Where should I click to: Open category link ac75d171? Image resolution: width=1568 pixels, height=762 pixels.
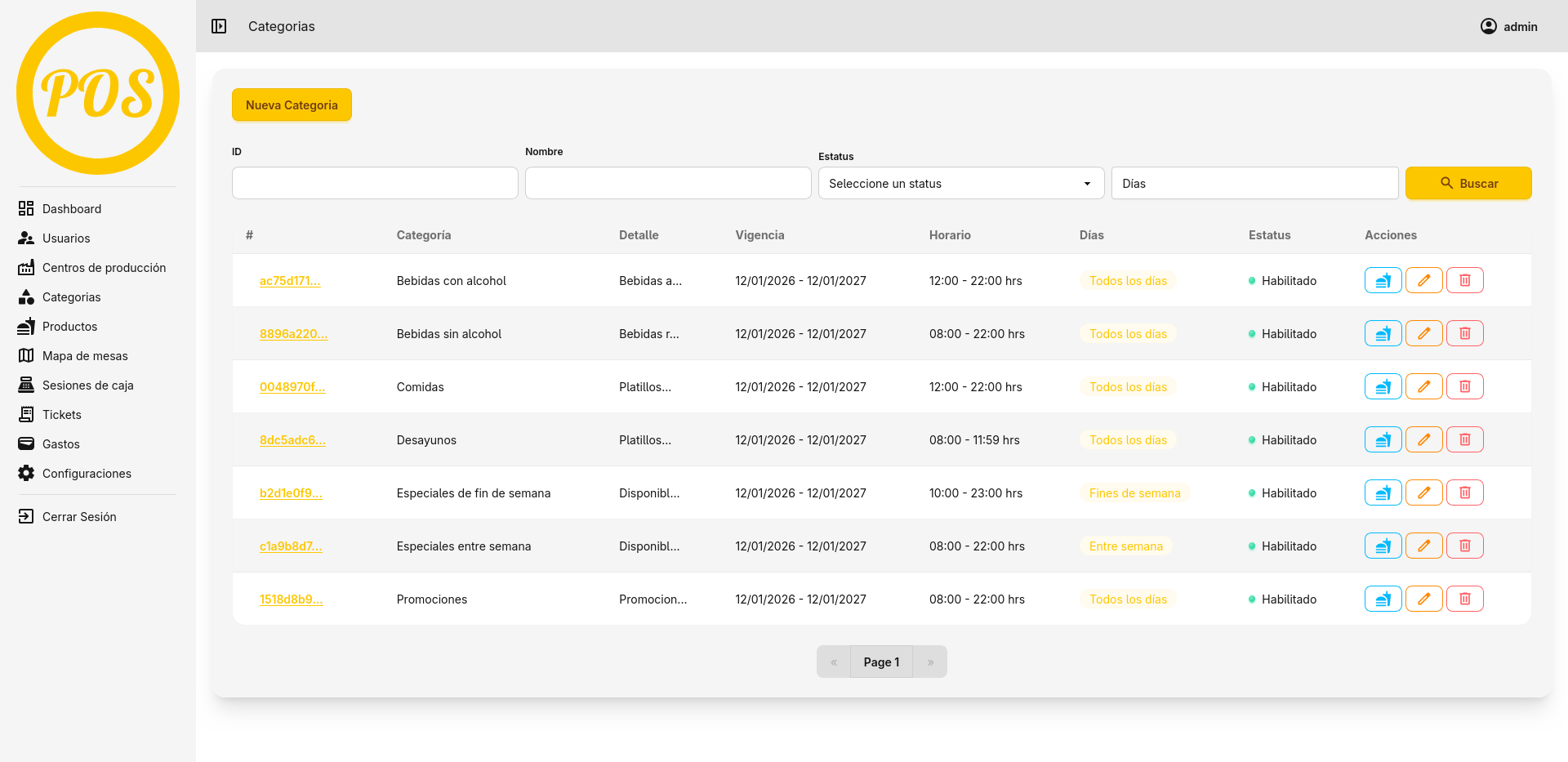pyautogui.click(x=290, y=281)
